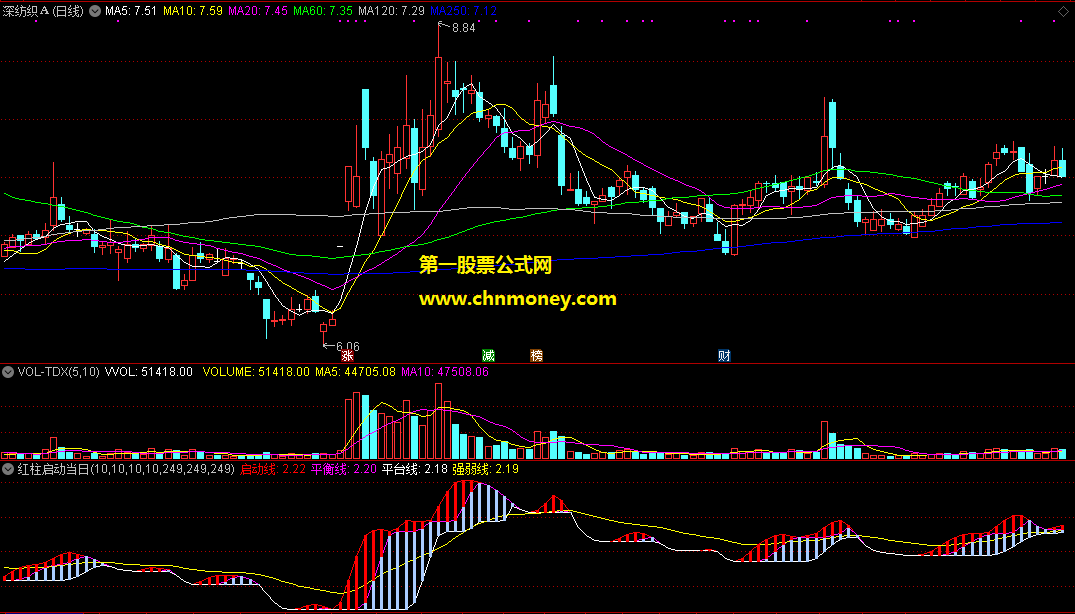Click the 强弱线: 2.19 value
The height and width of the screenshot is (614, 1075).
(485, 469)
